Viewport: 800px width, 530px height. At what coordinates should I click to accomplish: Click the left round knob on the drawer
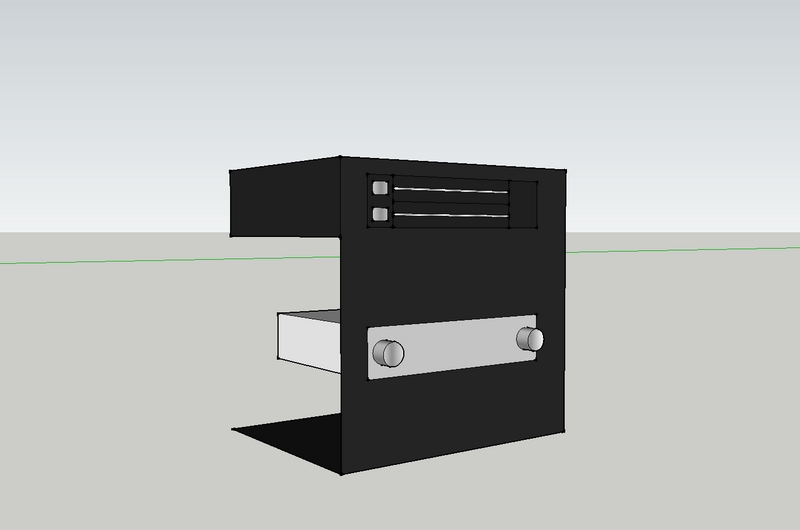coord(388,353)
